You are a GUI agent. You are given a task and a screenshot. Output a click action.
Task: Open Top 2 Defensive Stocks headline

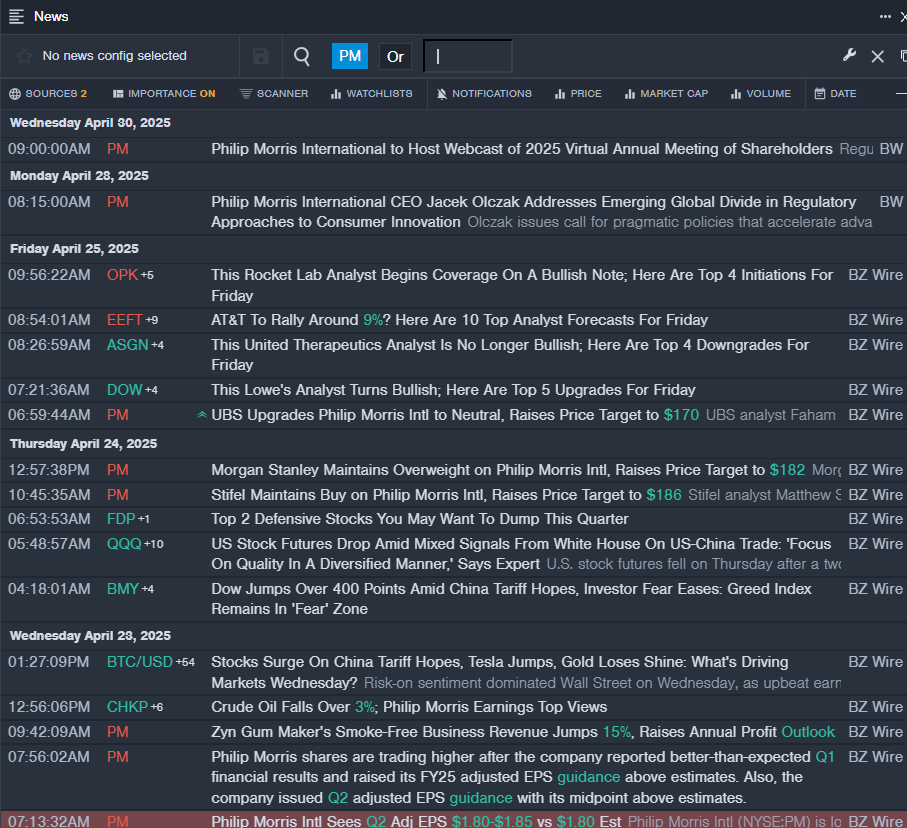[x=419, y=519]
